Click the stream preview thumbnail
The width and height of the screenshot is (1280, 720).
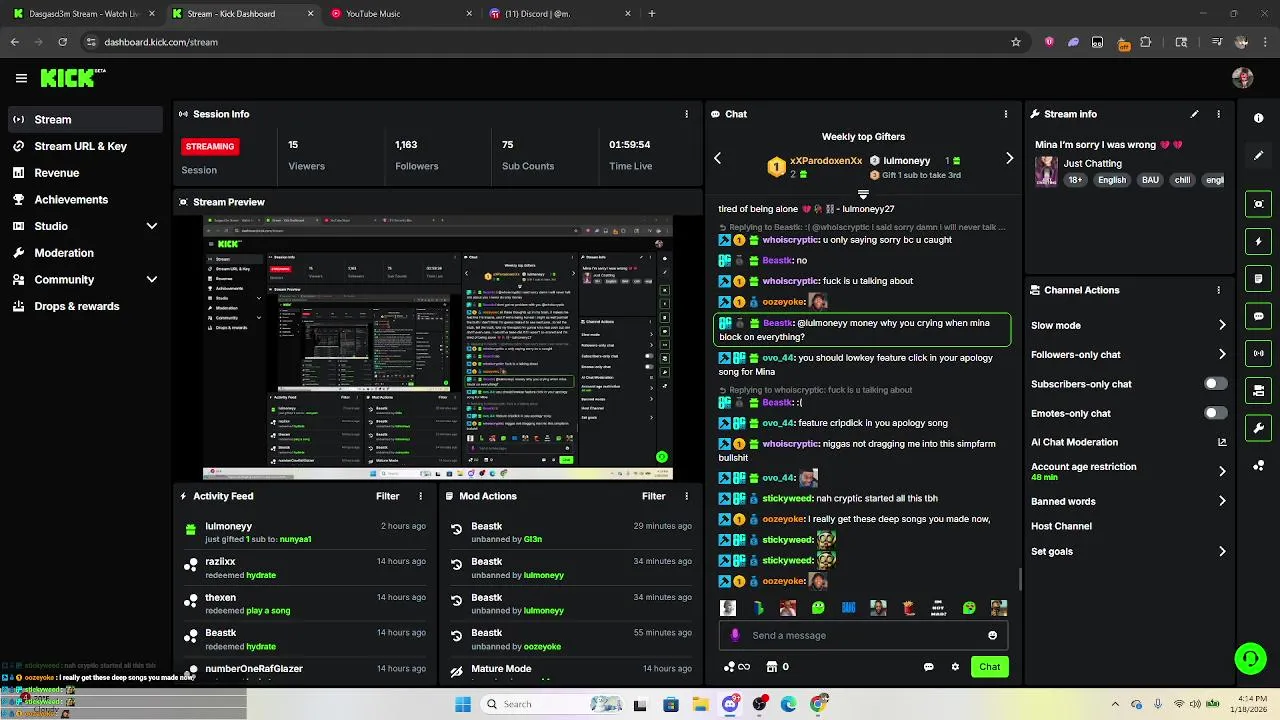pyautogui.click(x=438, y=348)
